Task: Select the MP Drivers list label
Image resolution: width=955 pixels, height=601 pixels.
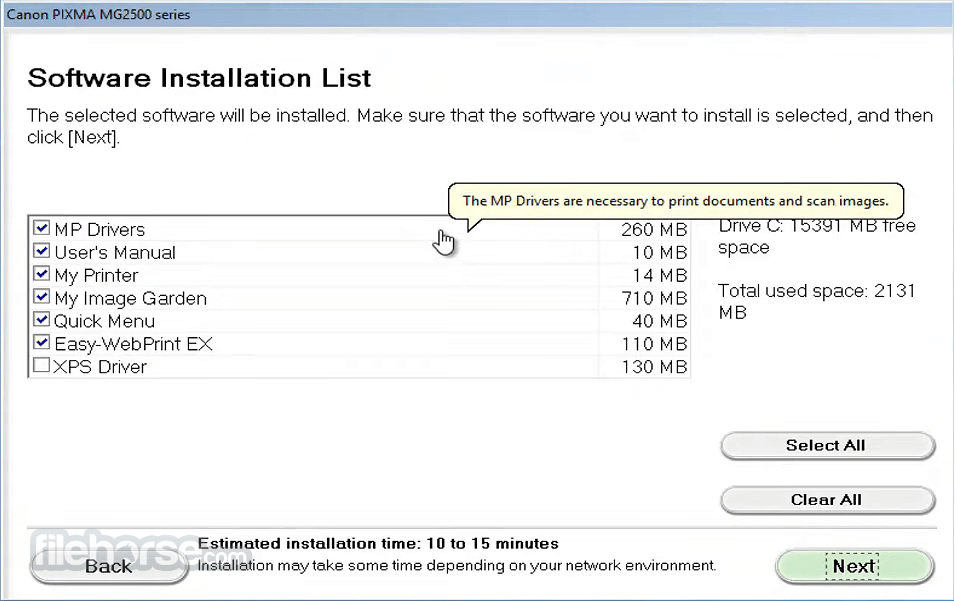Action: coord(100,230)
